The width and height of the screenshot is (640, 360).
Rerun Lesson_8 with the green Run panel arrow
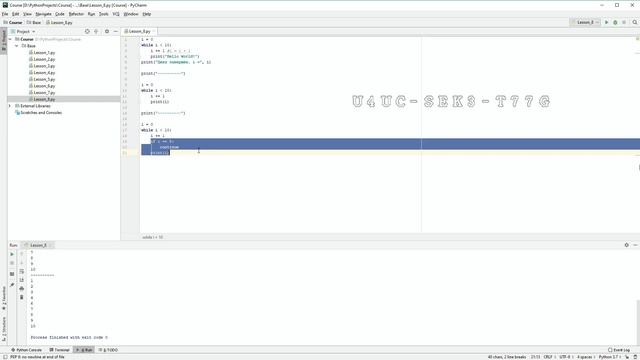pos(12,254)
